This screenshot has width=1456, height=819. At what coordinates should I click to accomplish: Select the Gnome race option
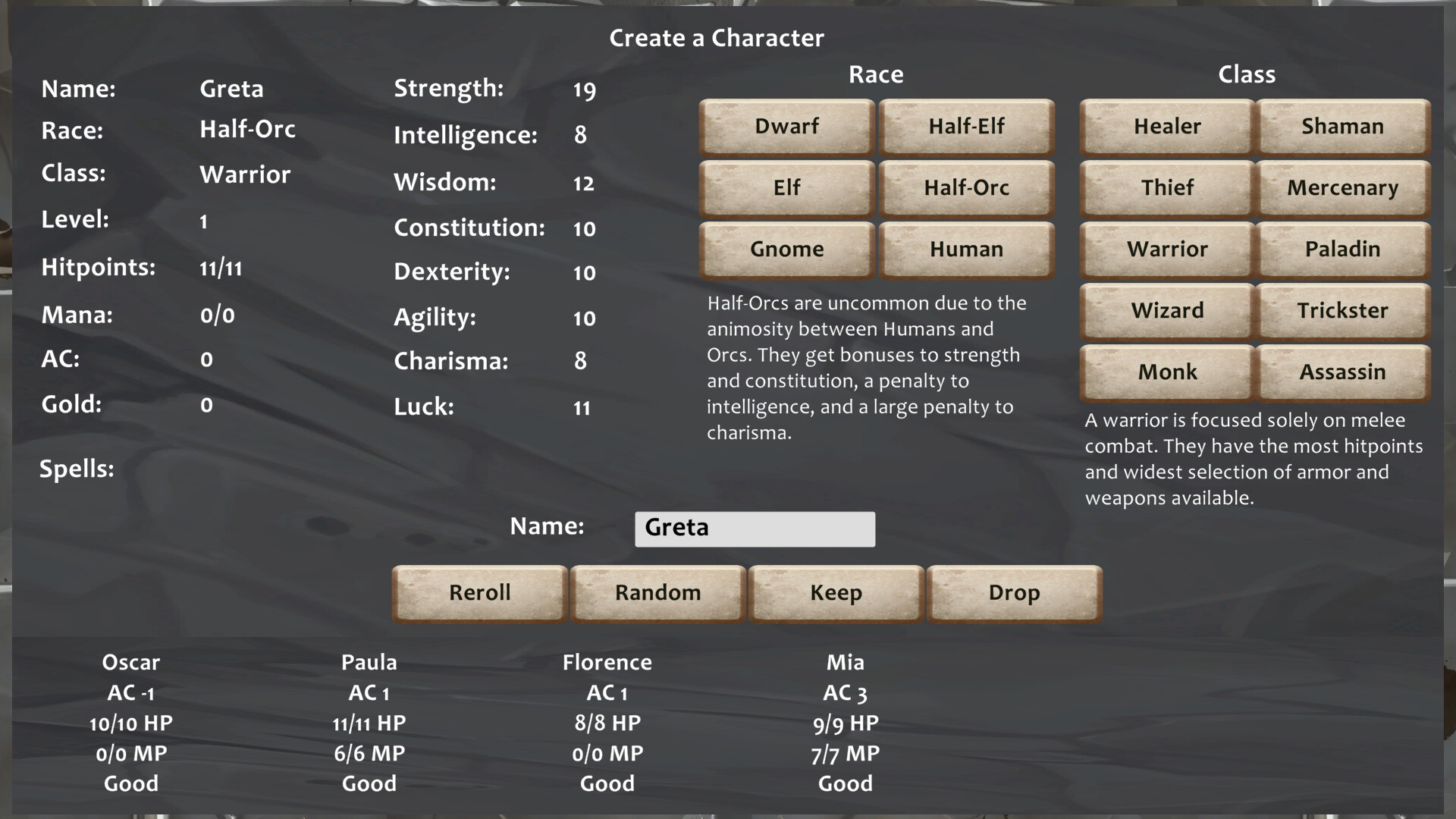coord(788,249)
